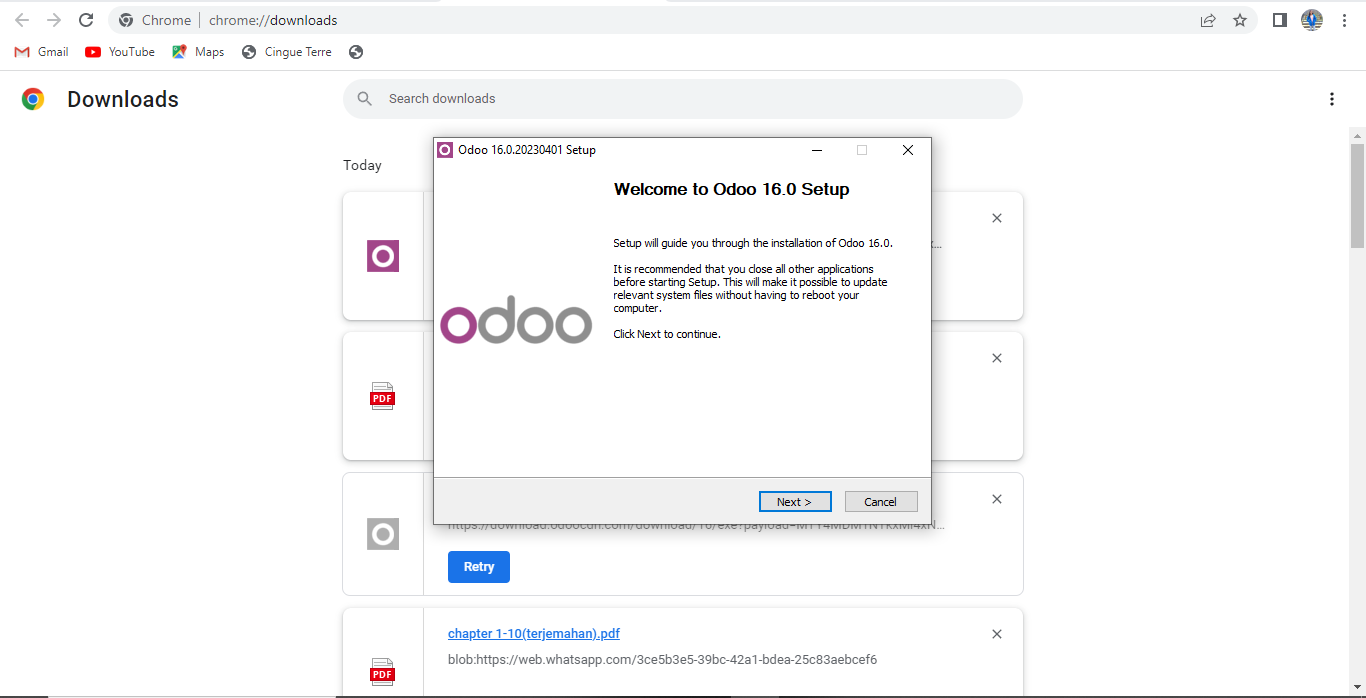
Task: Retry the failed Odoo download
Action: point(479,567)
